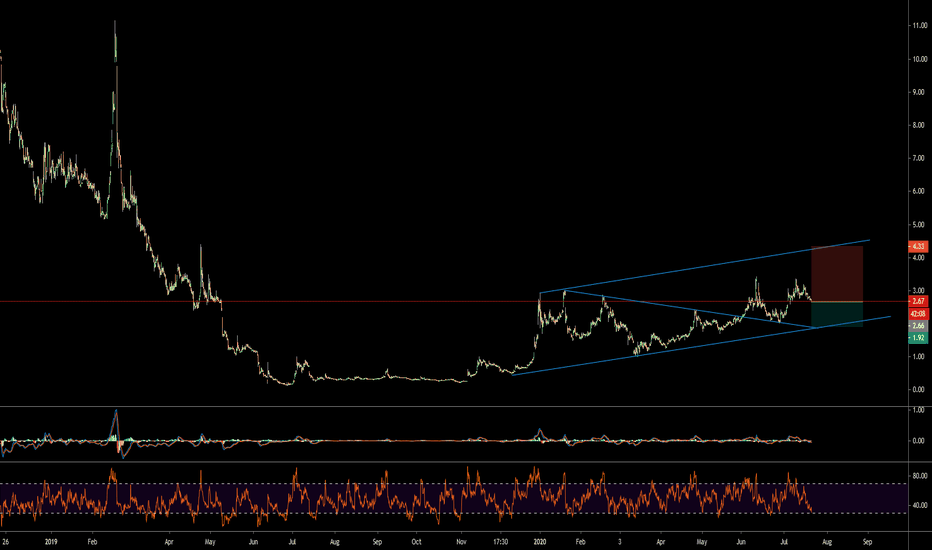Click the lower dashed RSI oversold band line
The height and width of the screenshot is (550, 932).
(x=452, y=513)
